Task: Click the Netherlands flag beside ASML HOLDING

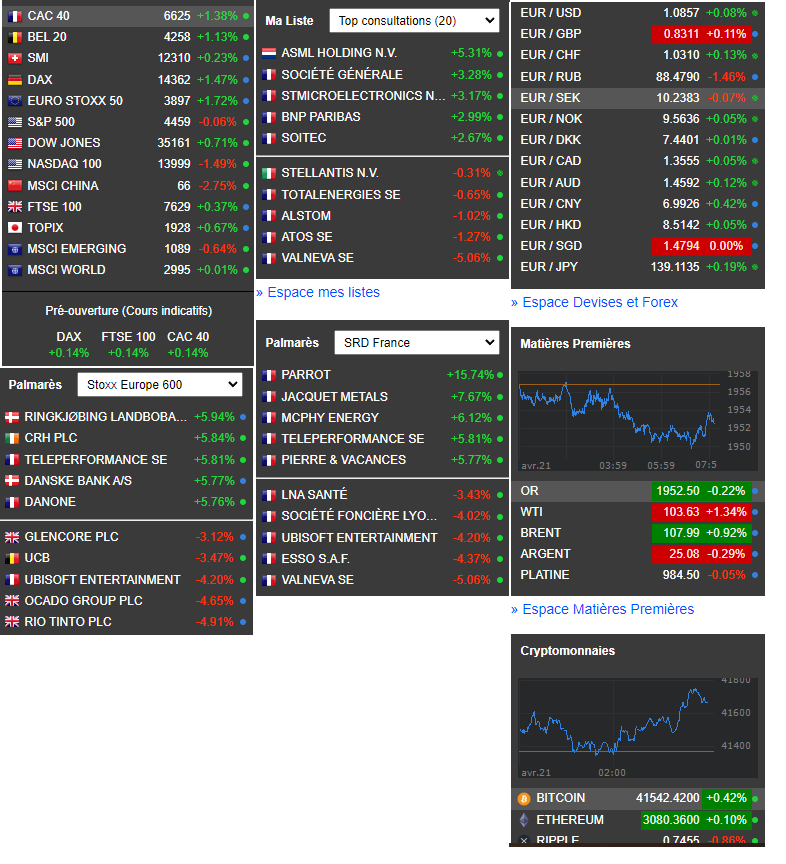Action: pos(269,53)
